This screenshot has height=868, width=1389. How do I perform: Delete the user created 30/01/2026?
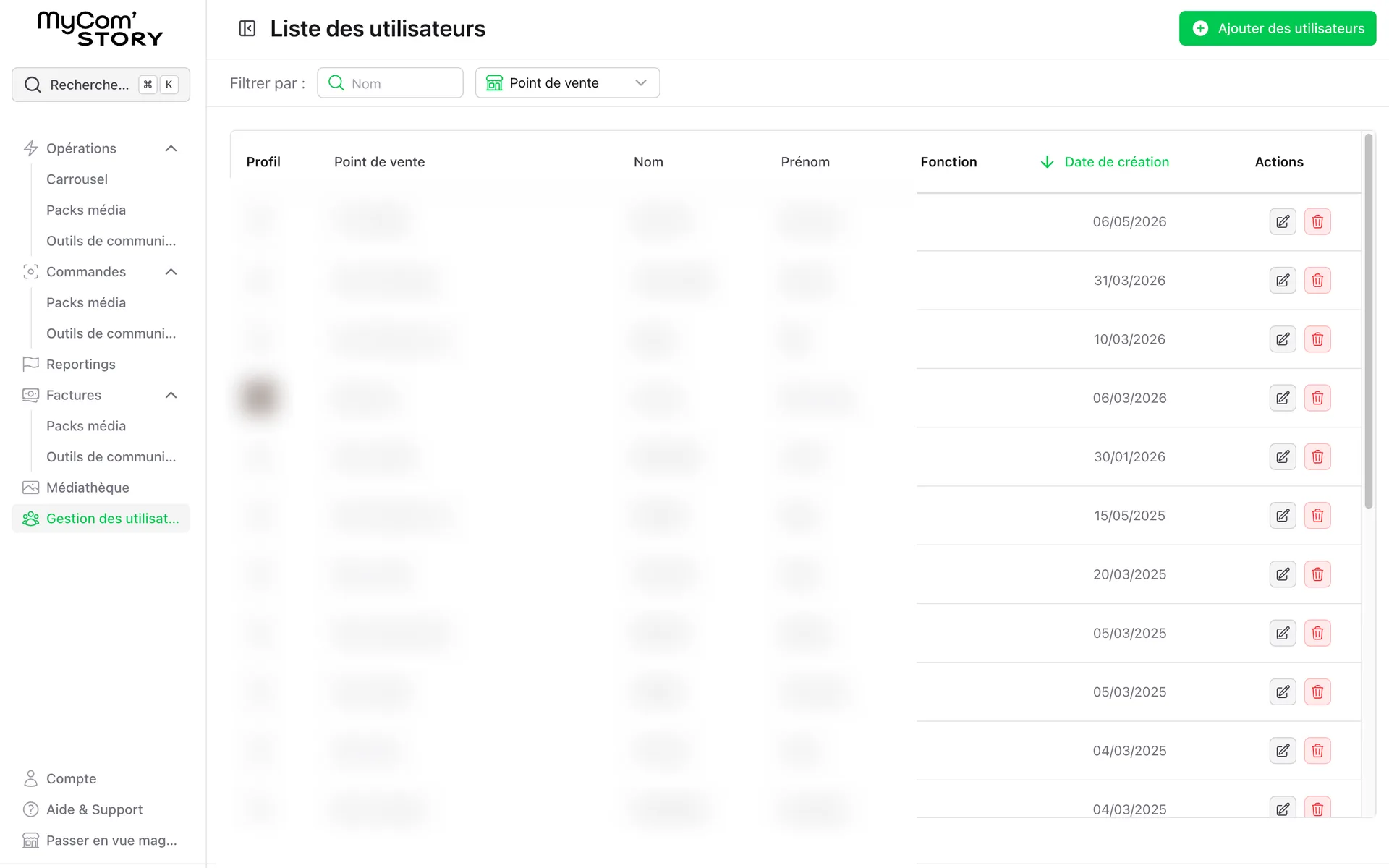coord(1317,456)
